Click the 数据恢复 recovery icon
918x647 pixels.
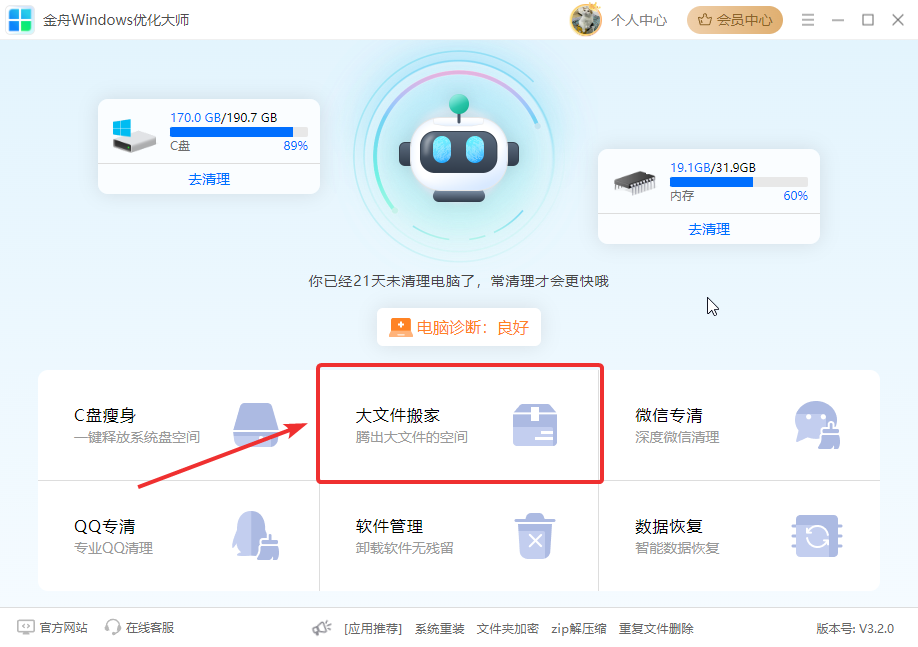[817, 536]
